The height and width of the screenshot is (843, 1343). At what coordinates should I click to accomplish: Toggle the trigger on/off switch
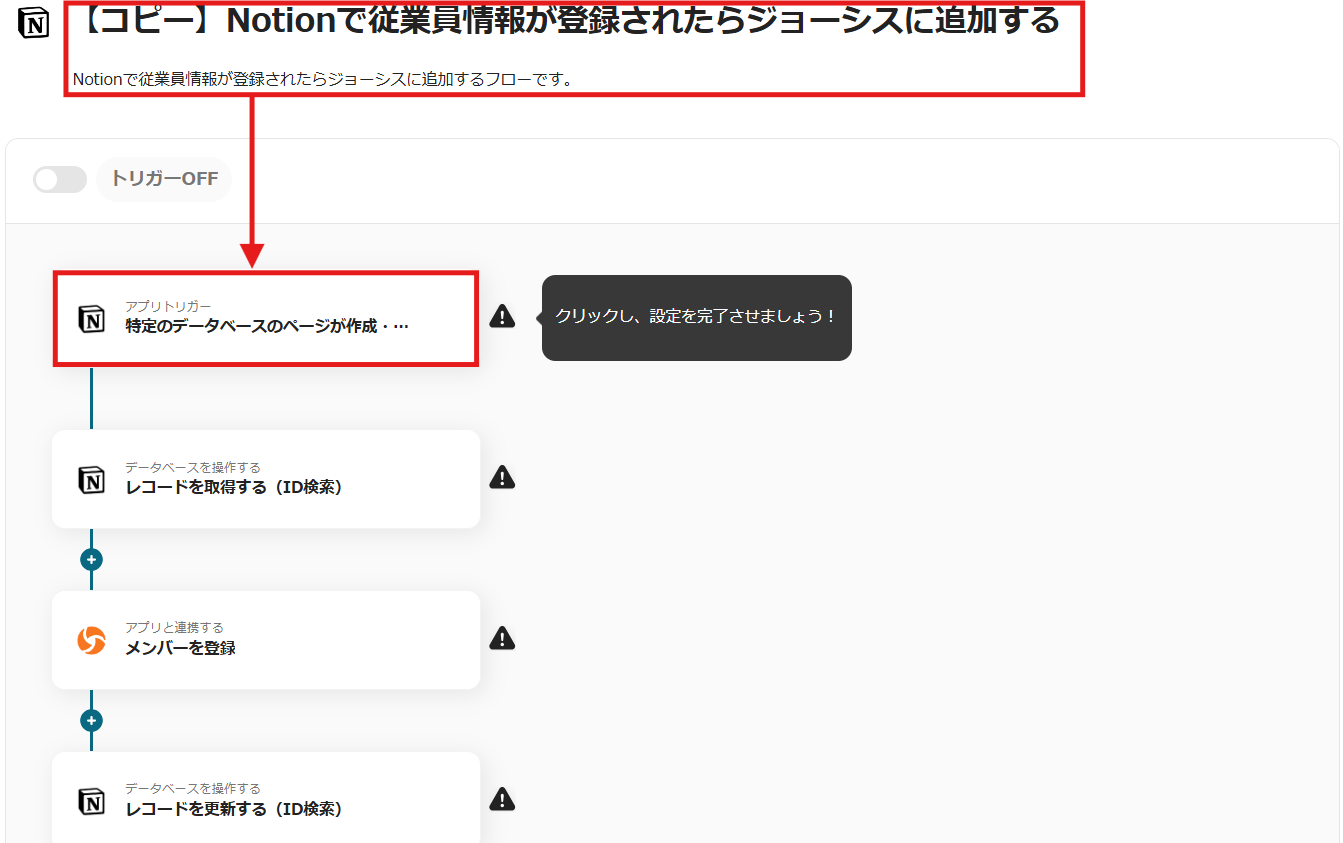[x=60, y=179]
